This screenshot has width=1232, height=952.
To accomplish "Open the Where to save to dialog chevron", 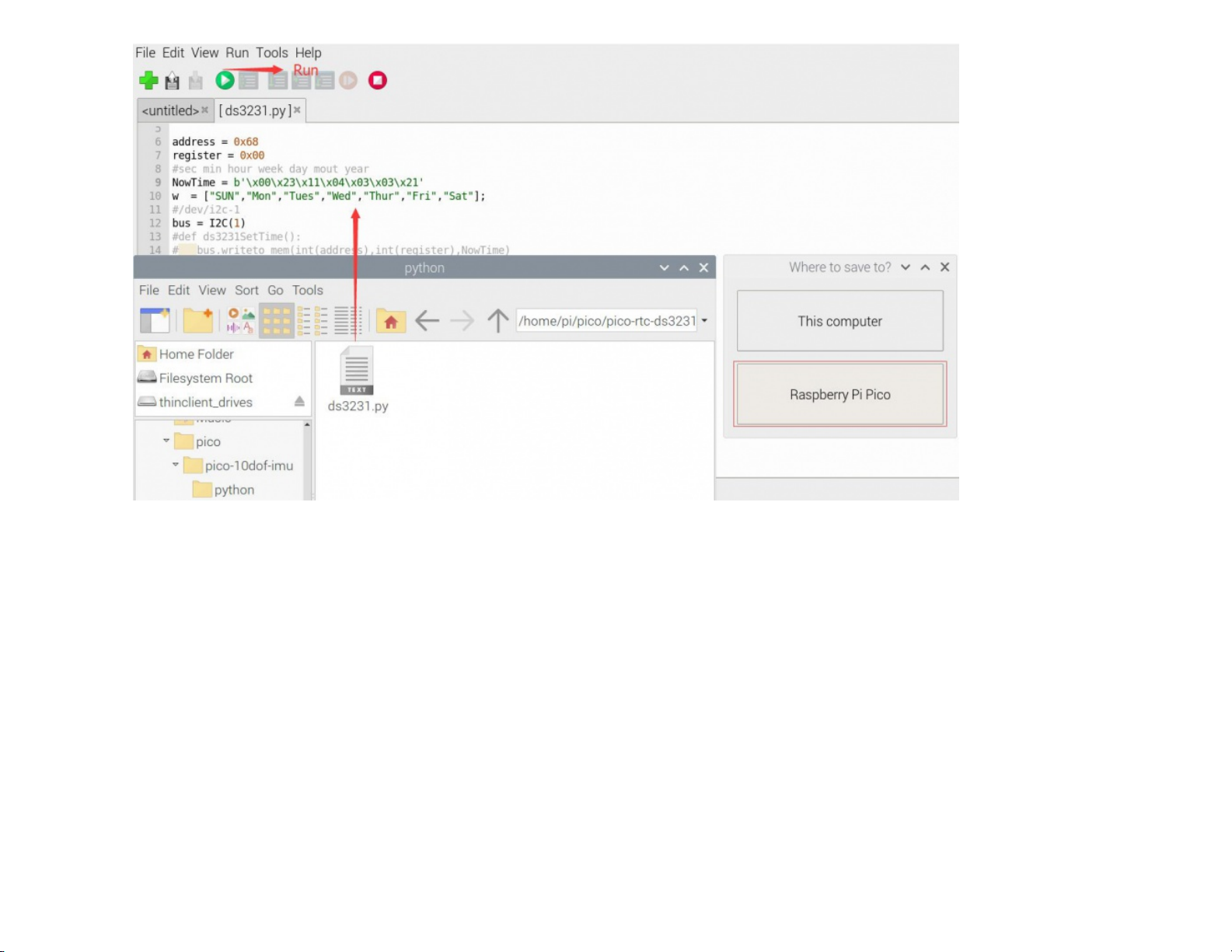I will click(x=906, y=267).
